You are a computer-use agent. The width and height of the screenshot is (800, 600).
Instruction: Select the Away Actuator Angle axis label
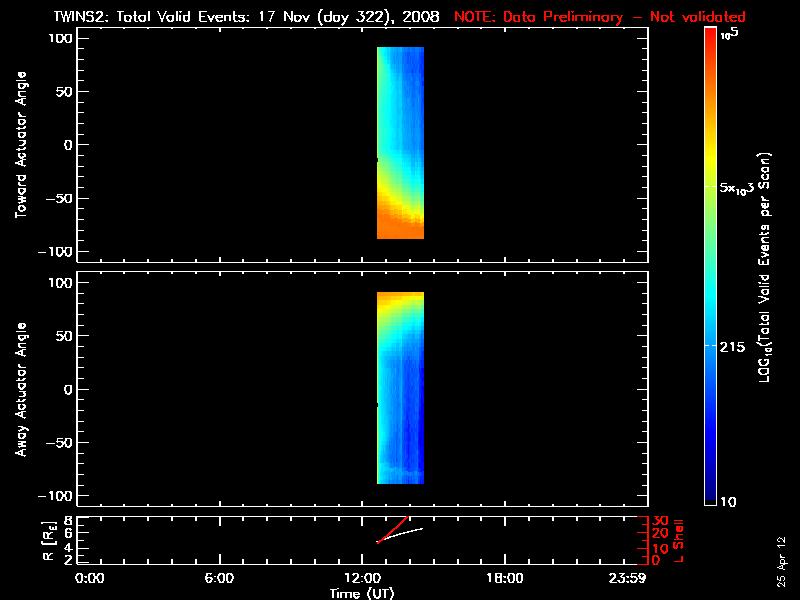(x=20, y=389)
